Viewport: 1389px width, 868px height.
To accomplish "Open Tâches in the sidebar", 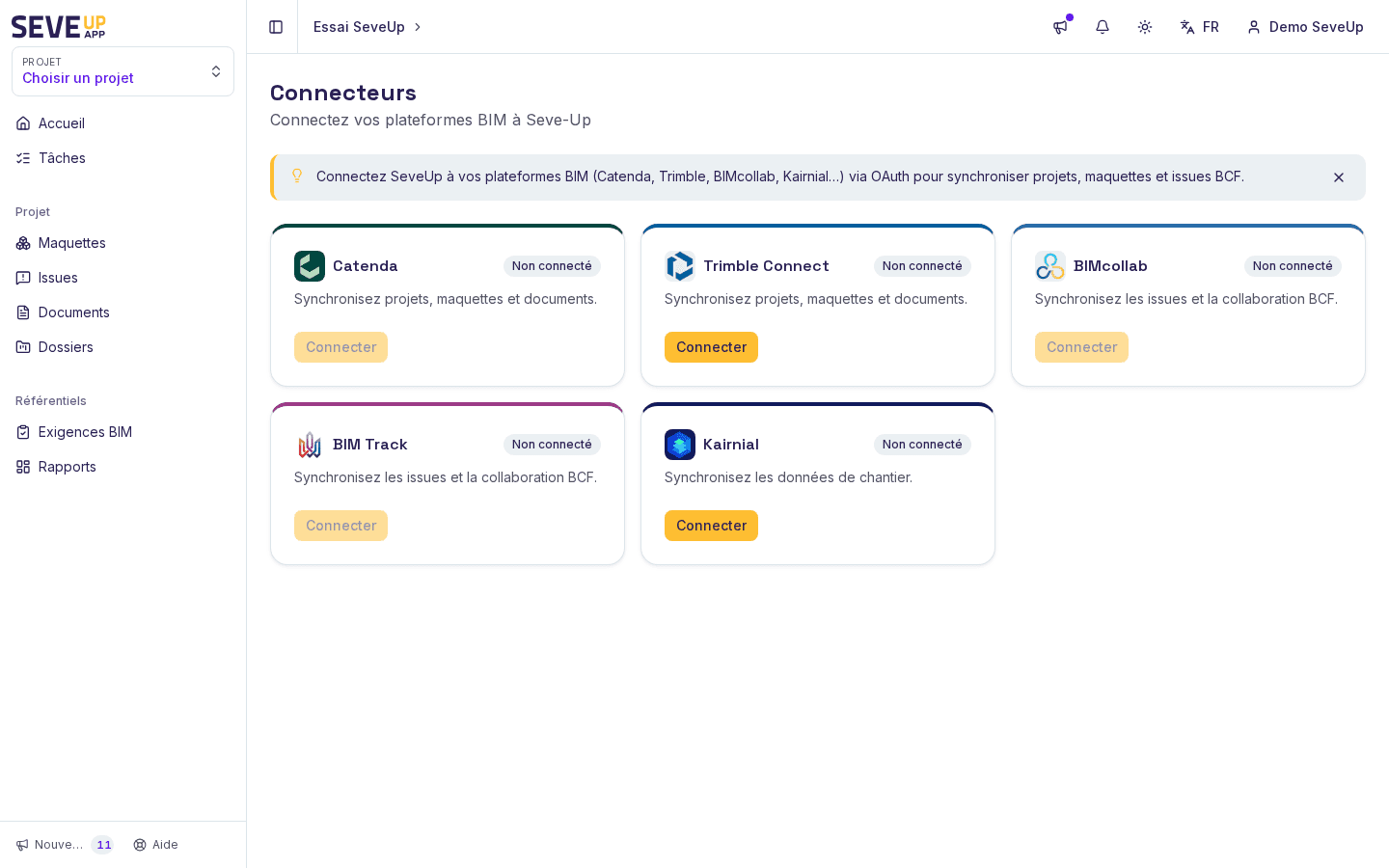I will (123, 158).
